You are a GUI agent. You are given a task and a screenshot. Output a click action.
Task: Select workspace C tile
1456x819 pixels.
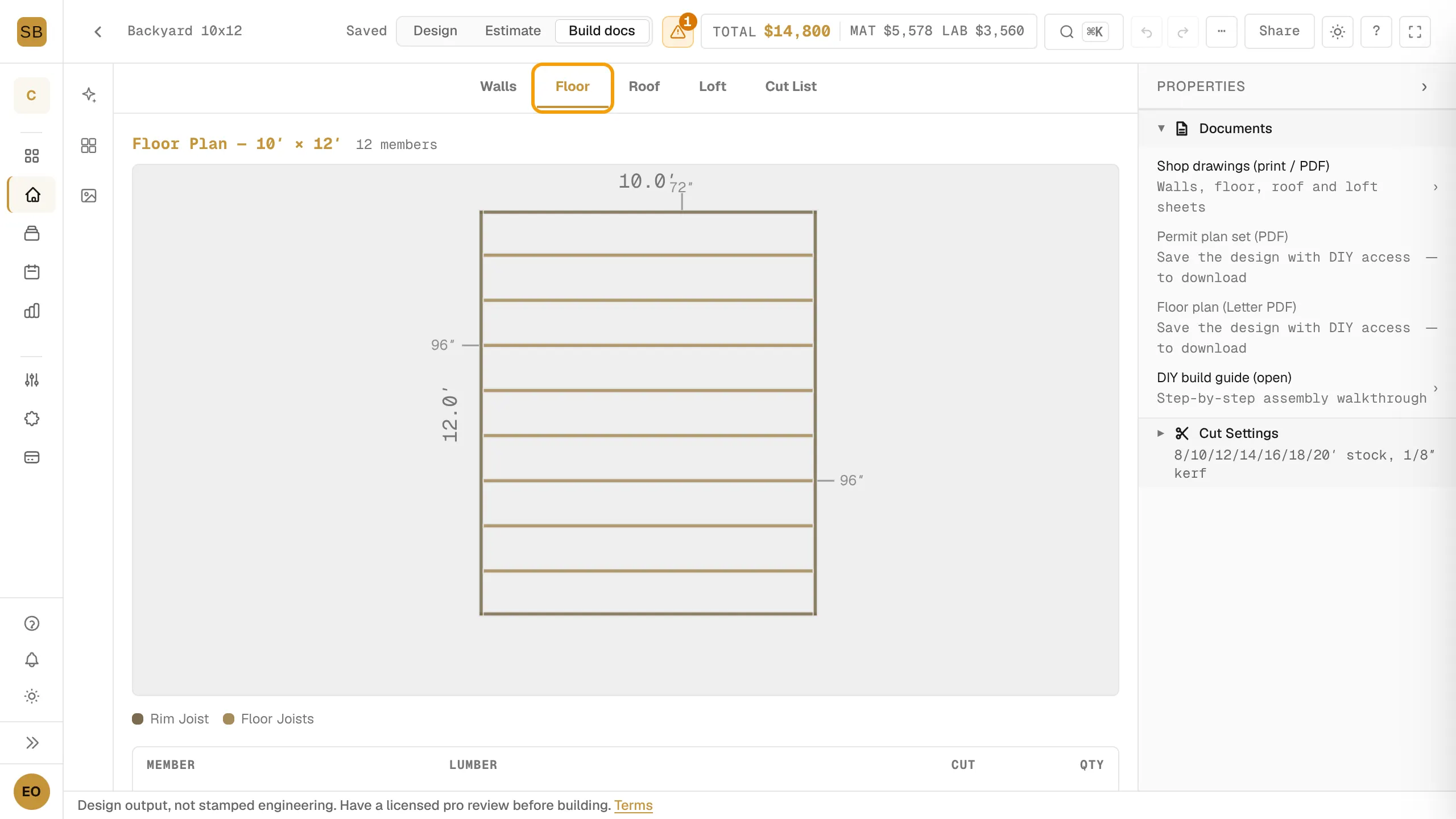coord(31,95)
